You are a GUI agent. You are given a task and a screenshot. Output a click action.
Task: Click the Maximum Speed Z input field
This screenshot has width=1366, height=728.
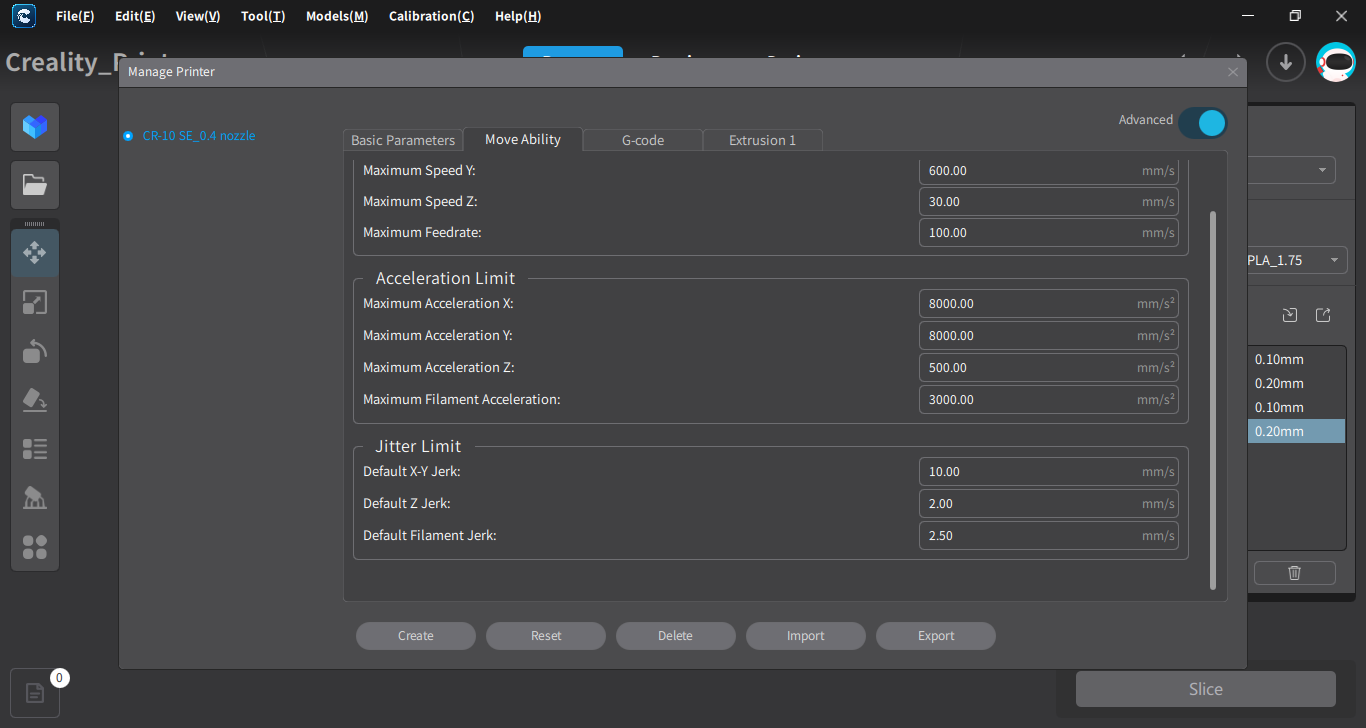click(x=1049, y=202)
